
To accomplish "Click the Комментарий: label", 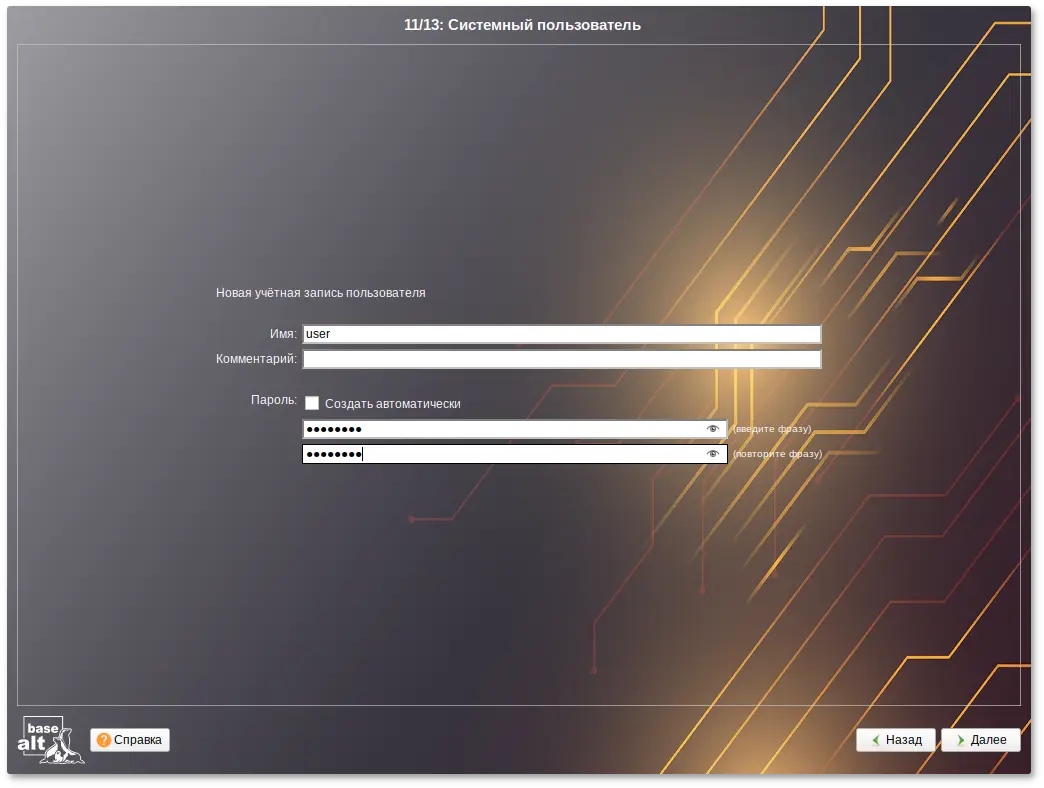I will tap(256, 359).
